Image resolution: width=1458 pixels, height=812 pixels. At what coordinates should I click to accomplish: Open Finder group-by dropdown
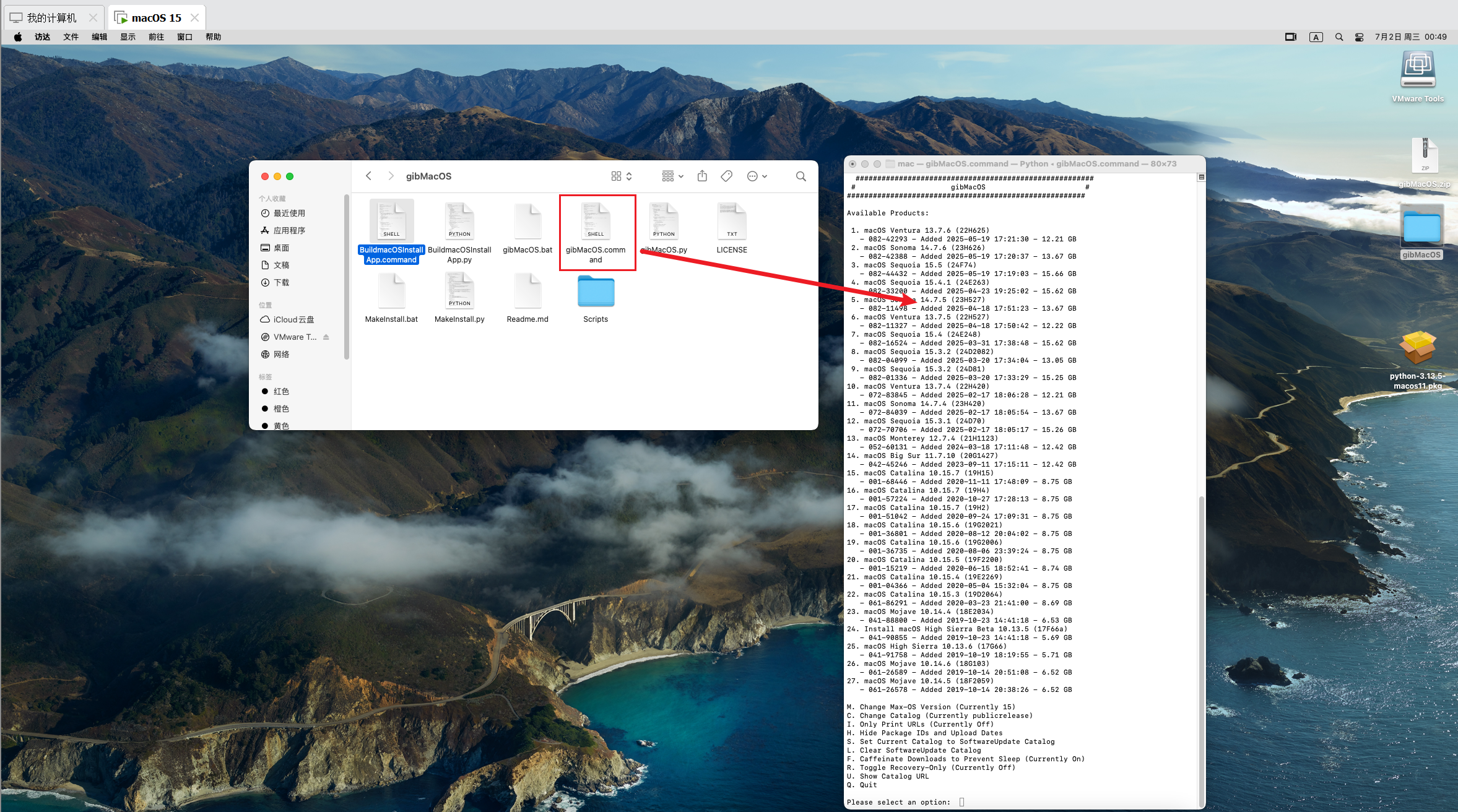[672, 176]
